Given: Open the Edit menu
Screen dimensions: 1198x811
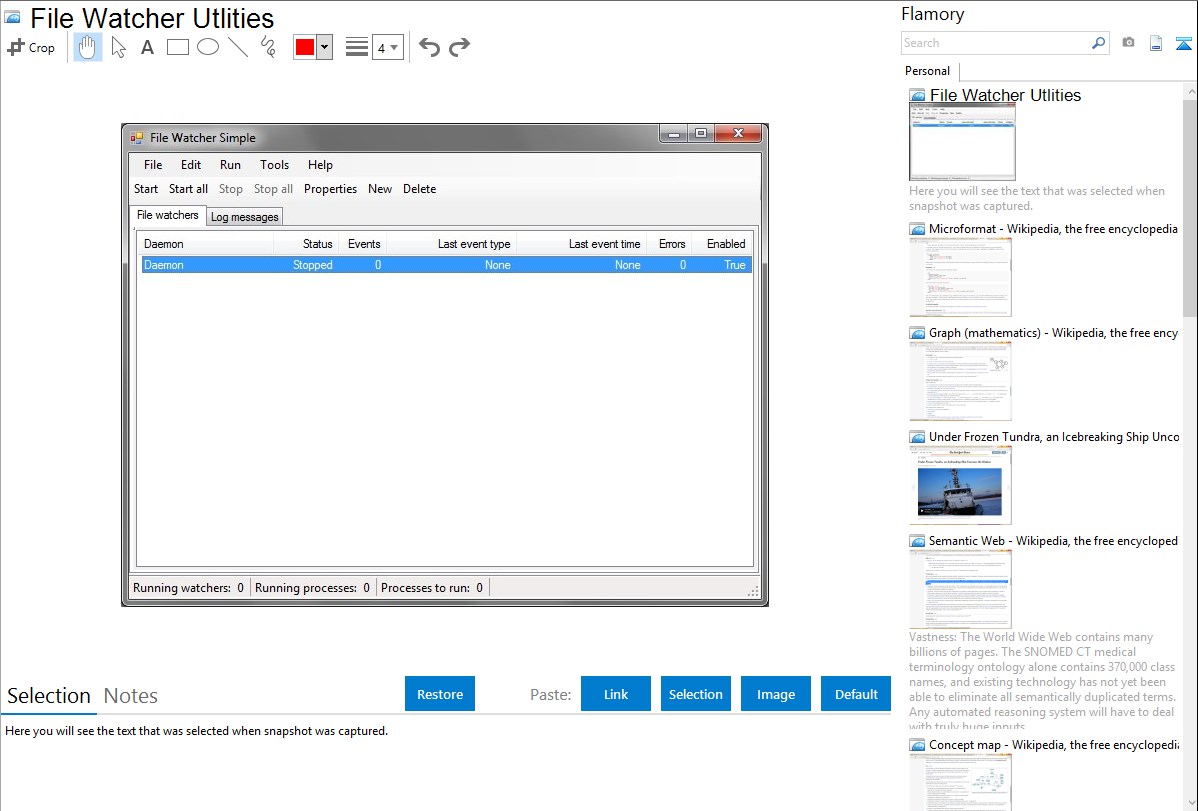Looking at the screenshot, I should [x=191, y=164].
